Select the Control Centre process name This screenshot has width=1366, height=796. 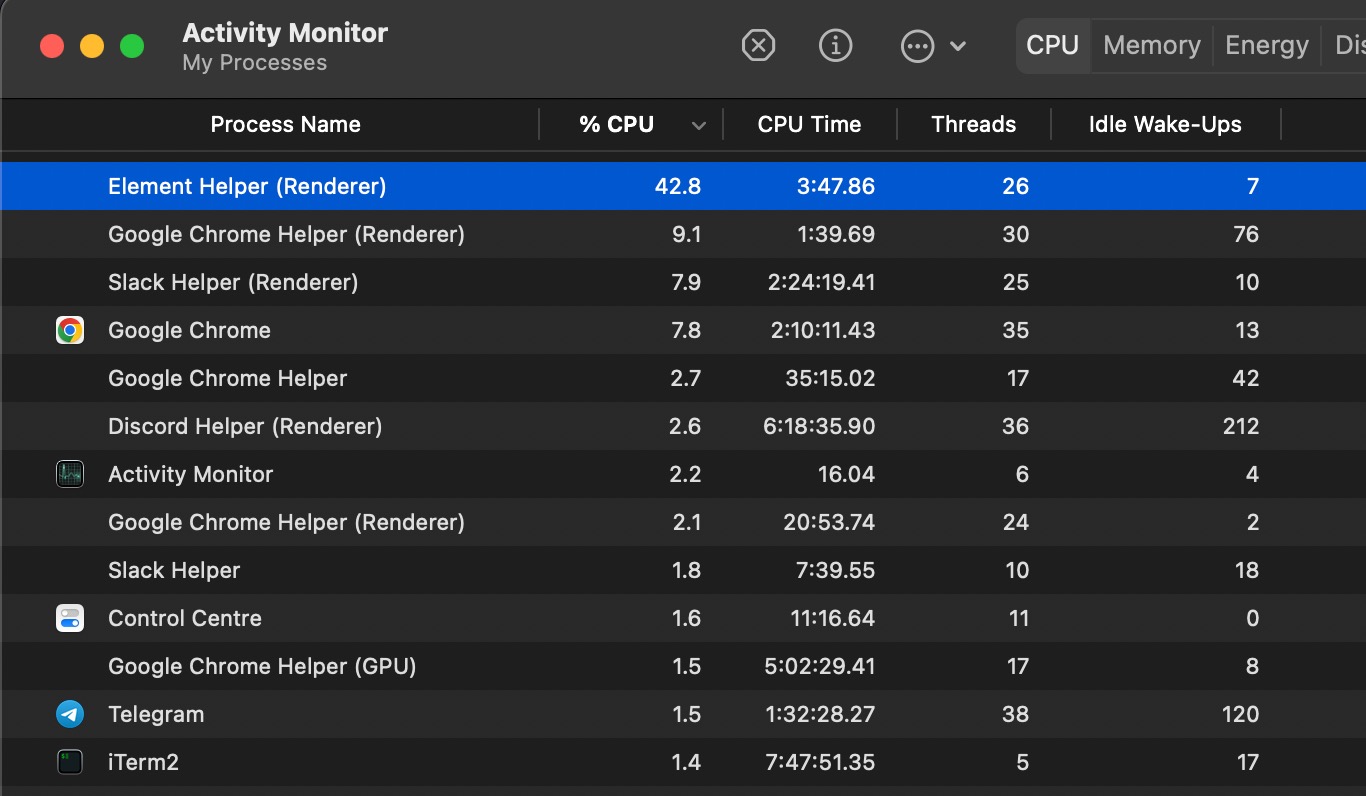click(185, 618)
